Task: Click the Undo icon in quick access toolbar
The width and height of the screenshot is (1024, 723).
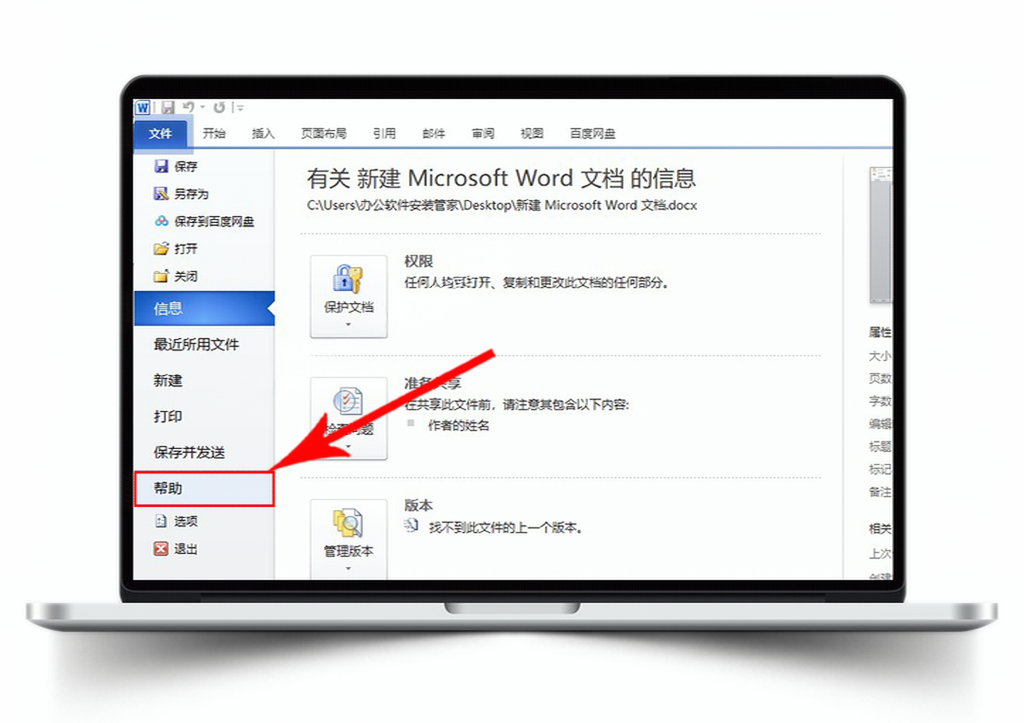Action: coord(188,106)
